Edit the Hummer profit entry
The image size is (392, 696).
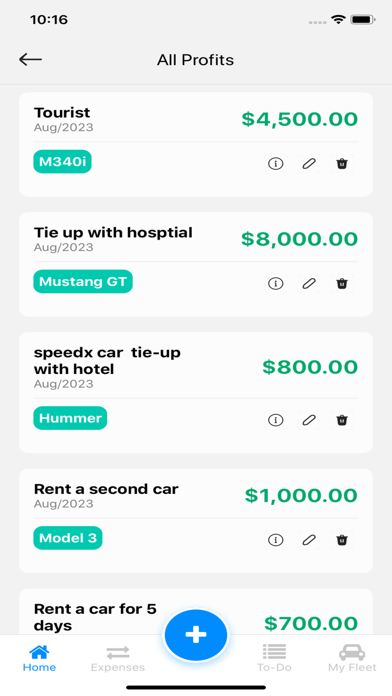click(309, 420)
